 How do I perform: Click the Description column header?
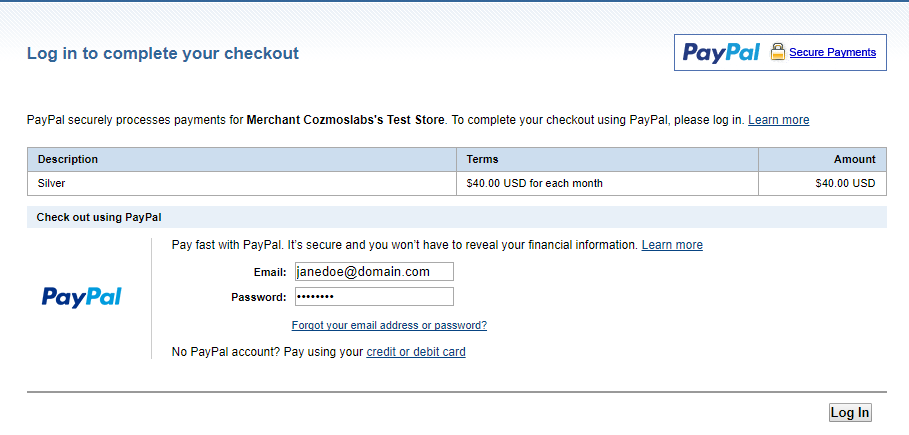68,159
